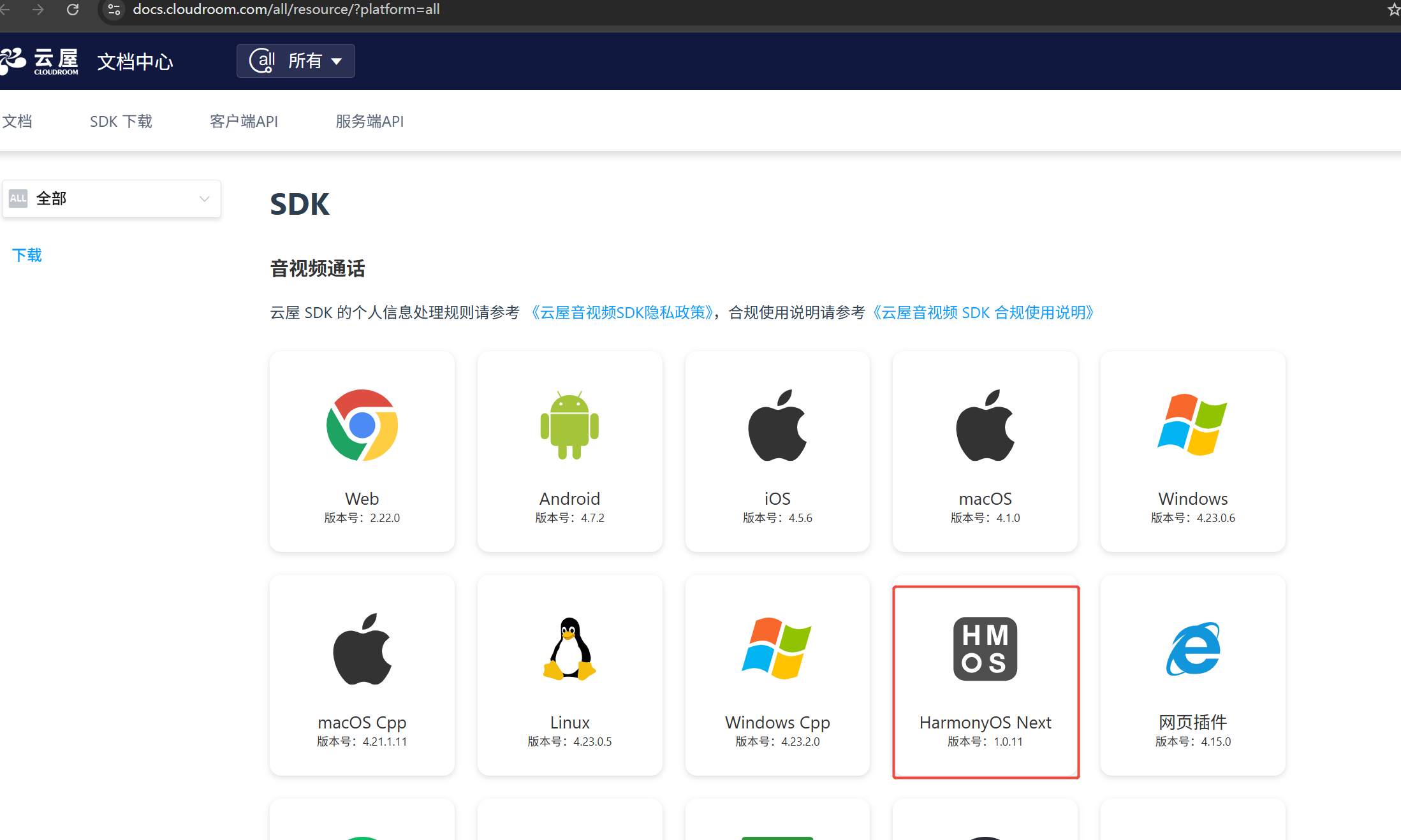
Task: Reload the page with browser refresh icon
Action: [73, 10]
